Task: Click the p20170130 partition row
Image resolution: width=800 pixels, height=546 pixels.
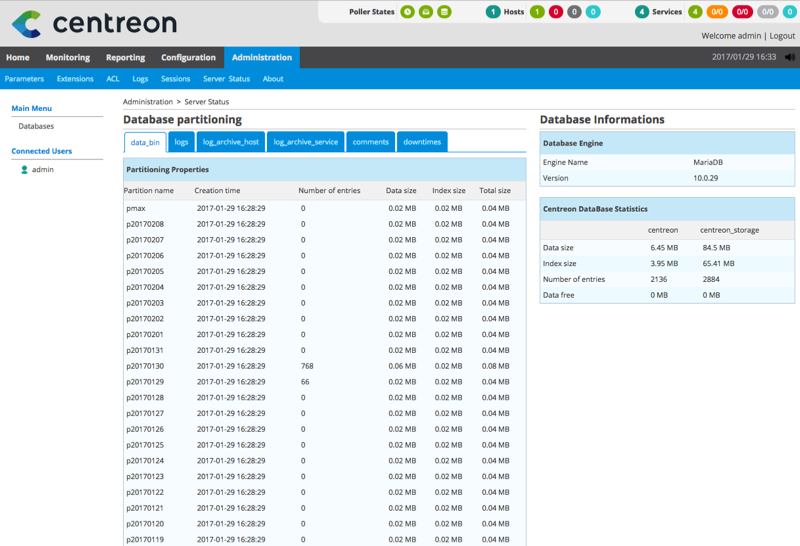Action: pos(145,366)
